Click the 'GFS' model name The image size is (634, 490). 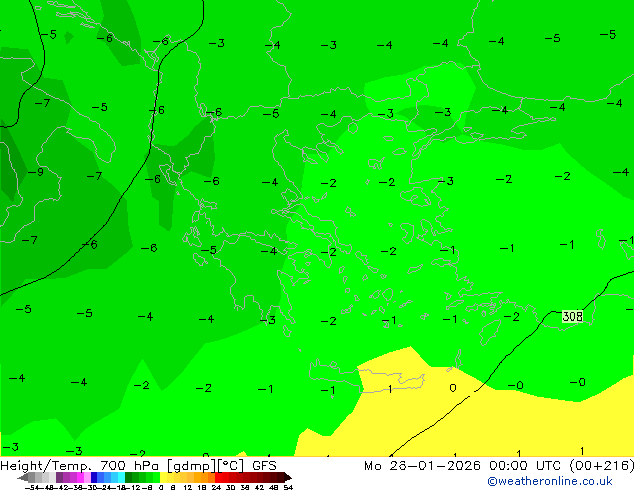click(x=264, y=466)
